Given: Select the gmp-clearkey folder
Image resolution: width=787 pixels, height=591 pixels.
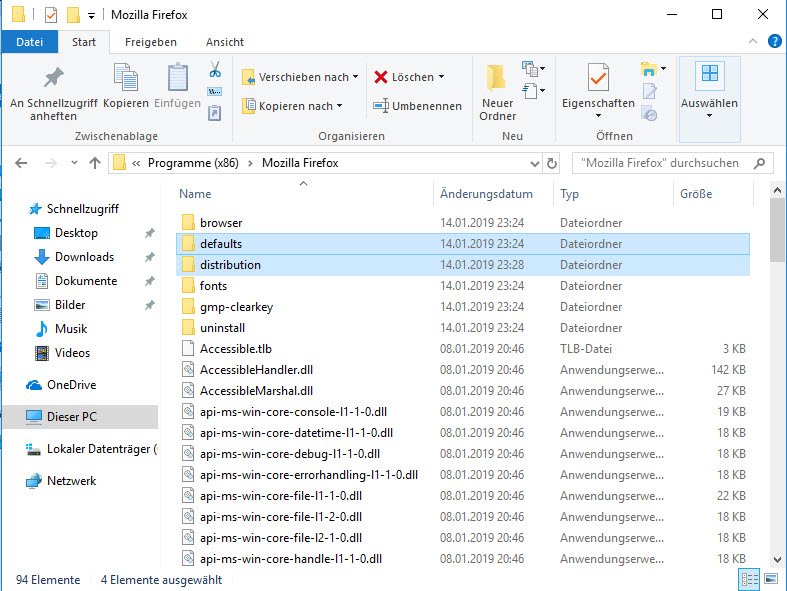Looking at the screenshot, I should click(x=463, y=307).
